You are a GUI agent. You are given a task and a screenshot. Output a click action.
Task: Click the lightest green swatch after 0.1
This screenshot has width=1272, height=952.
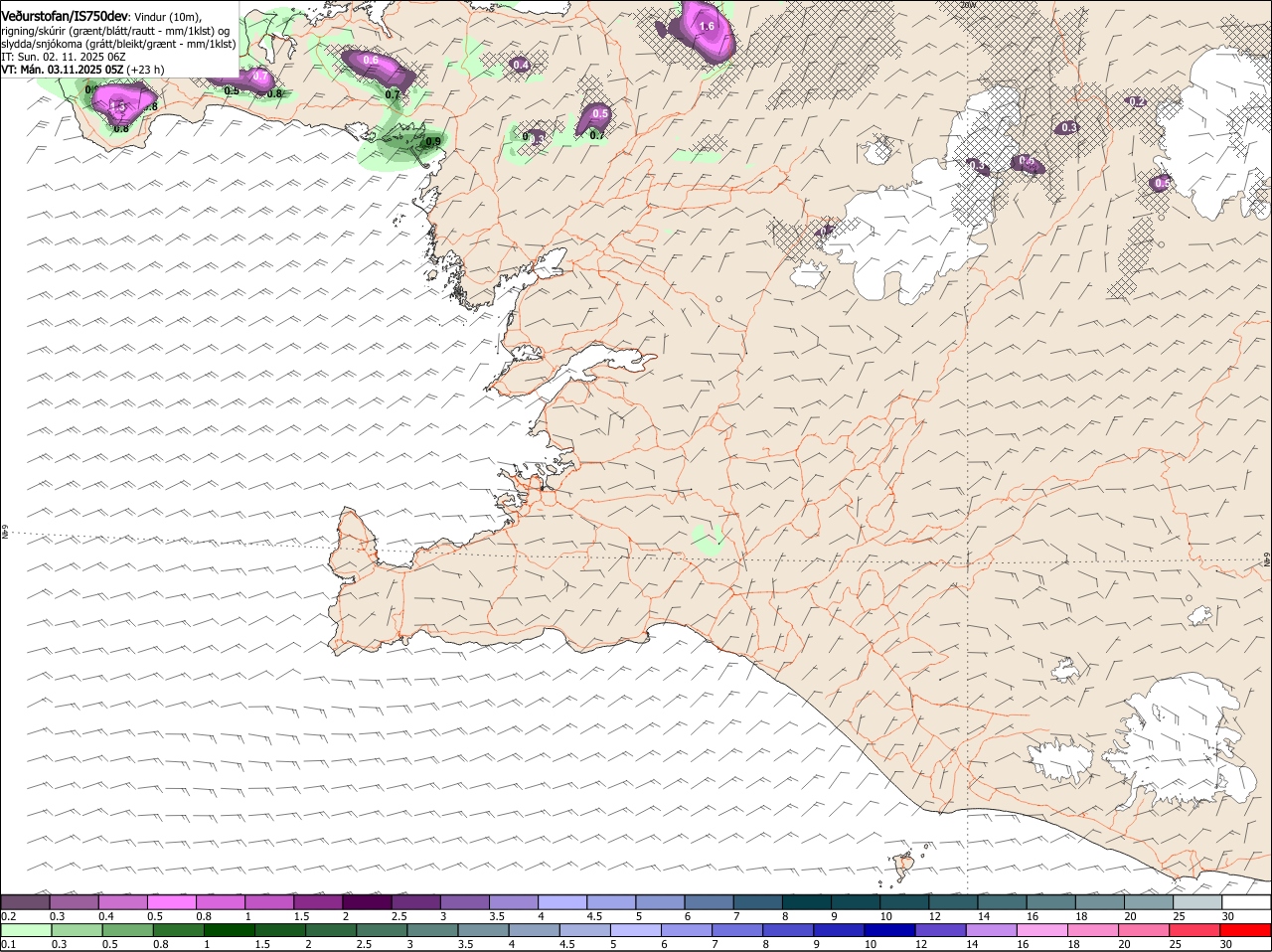tap(26, 930)
